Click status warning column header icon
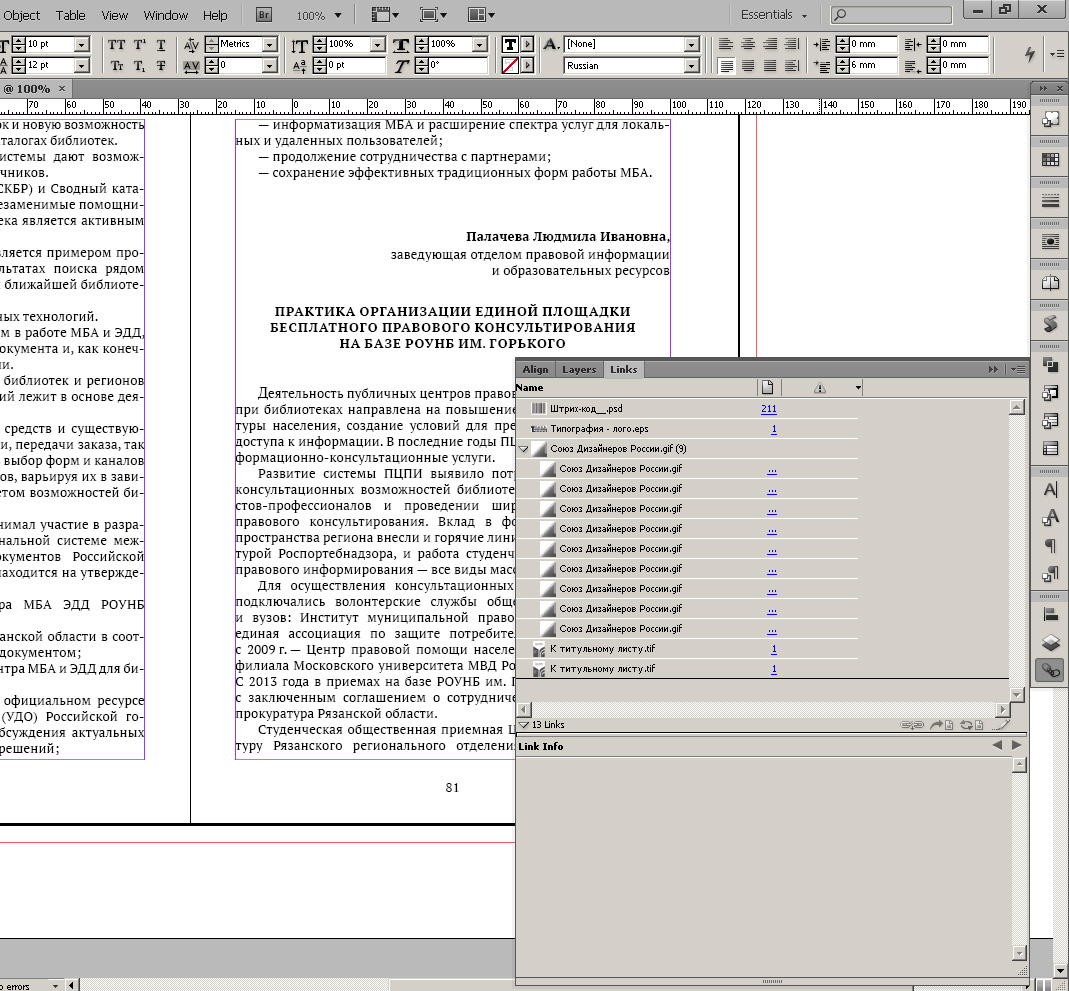1069x991 pixels. click(x=819, y=388)
